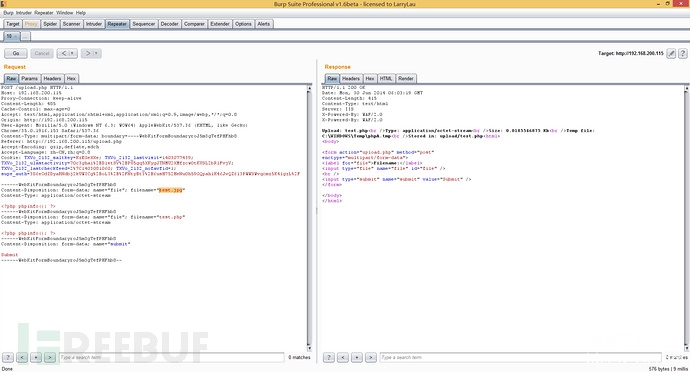Image resolution: width=690 pixels, height=372 pixels.
Task: Switch to the Intruder tool tab
Action: click(x=94, y=24)
